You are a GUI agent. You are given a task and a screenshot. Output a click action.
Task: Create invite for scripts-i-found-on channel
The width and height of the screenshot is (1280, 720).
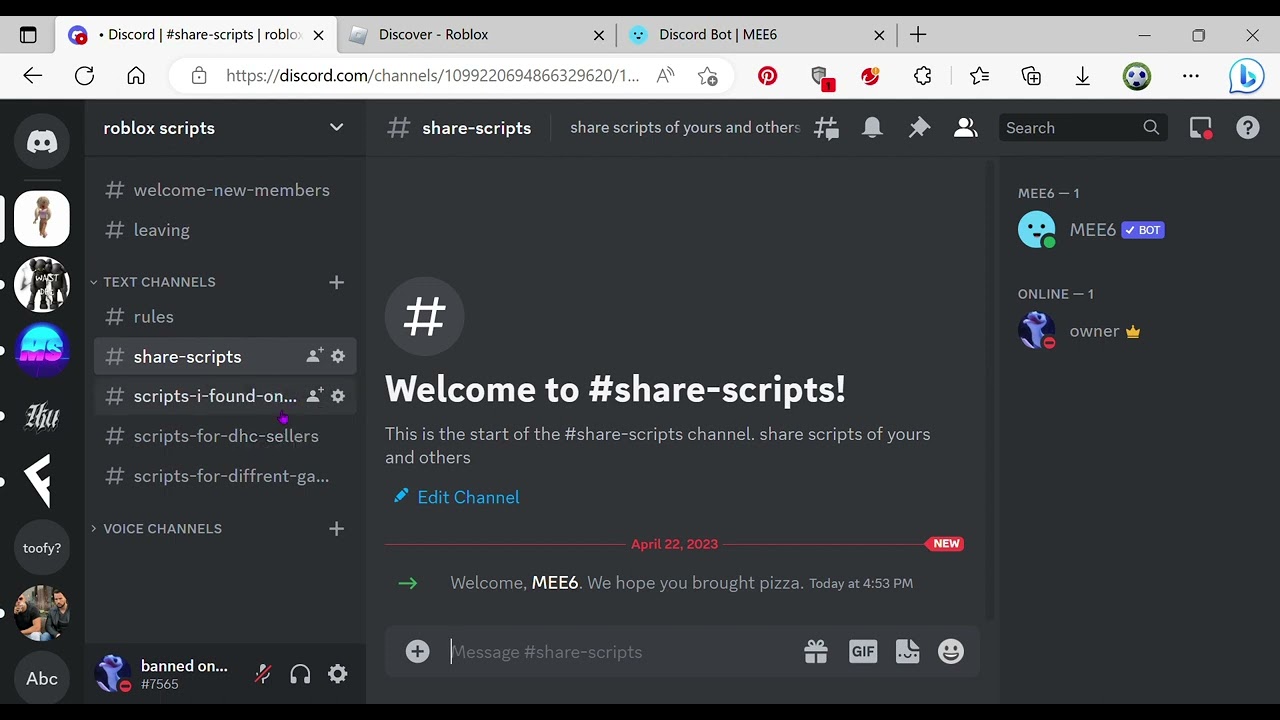(314, 396)
